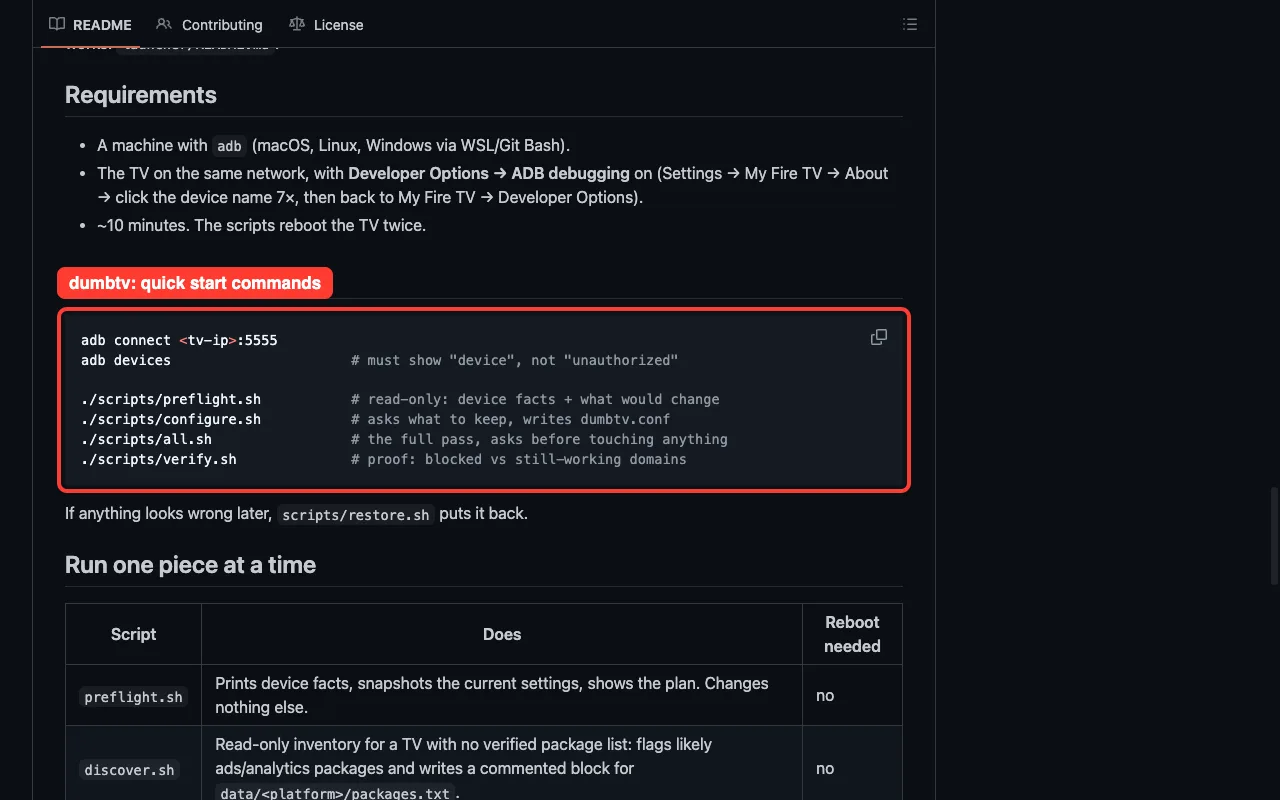This screenshot has height=800, width=1280.
Task: Open the README outline menu icon
Action: coord(910,24)
